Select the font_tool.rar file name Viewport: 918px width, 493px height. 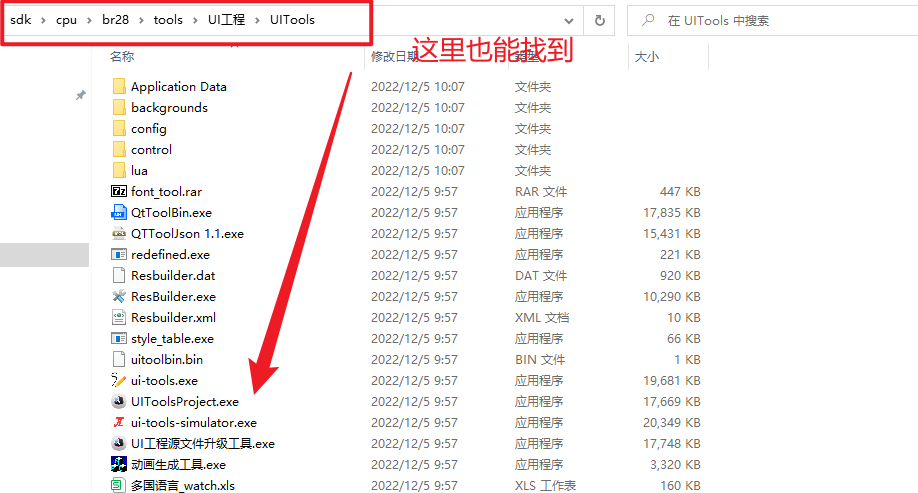point(166,192)
